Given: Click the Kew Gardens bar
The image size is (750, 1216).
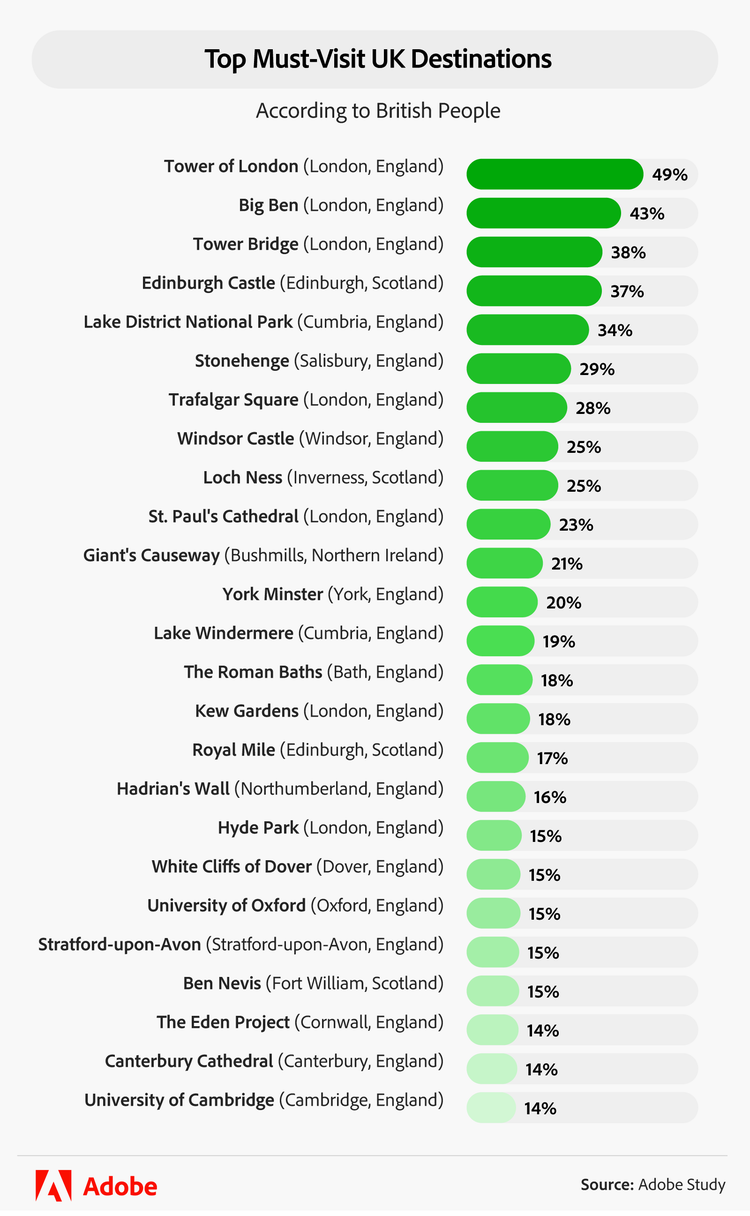Looking at the screenshot, I should 498,719.
